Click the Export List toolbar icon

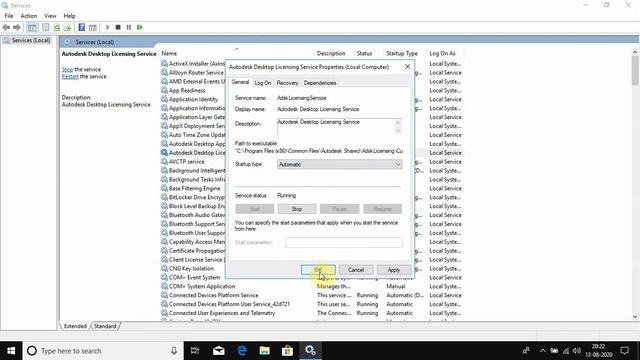tap(67, 27)
